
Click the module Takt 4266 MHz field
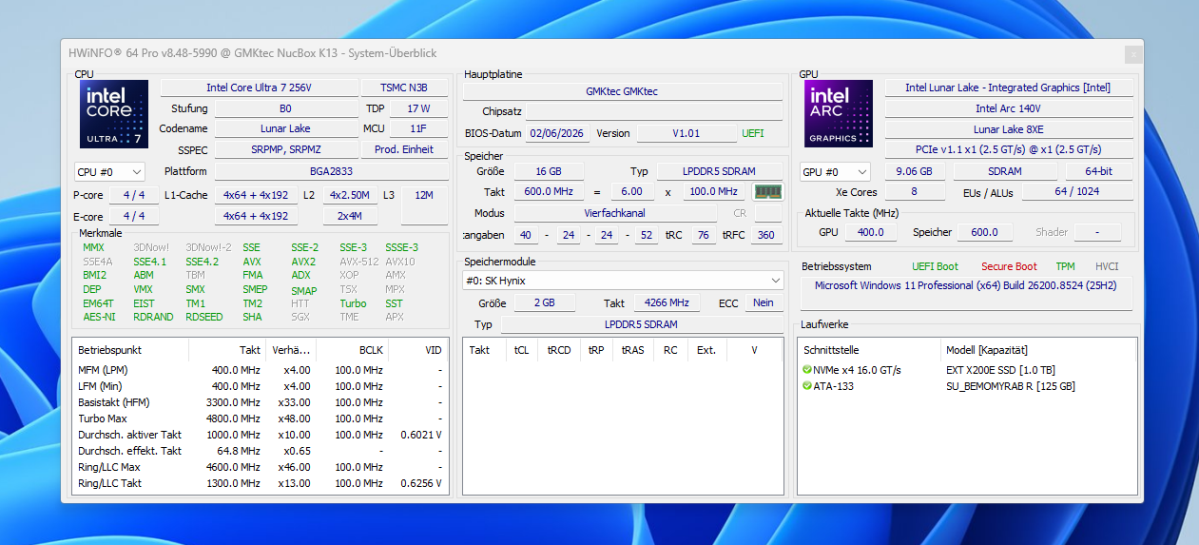point(667,303)
